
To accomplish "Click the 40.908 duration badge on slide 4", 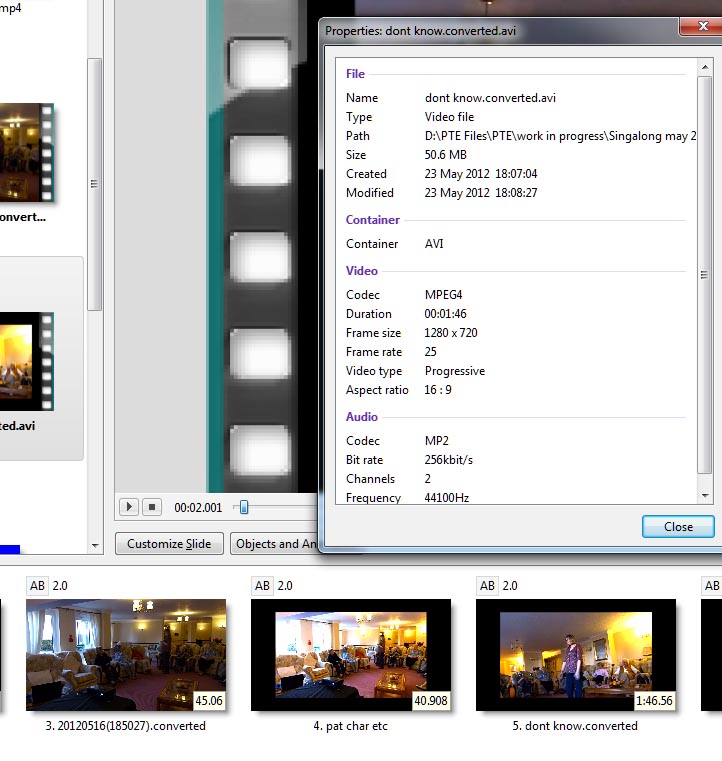I will [x=430, y=700].
